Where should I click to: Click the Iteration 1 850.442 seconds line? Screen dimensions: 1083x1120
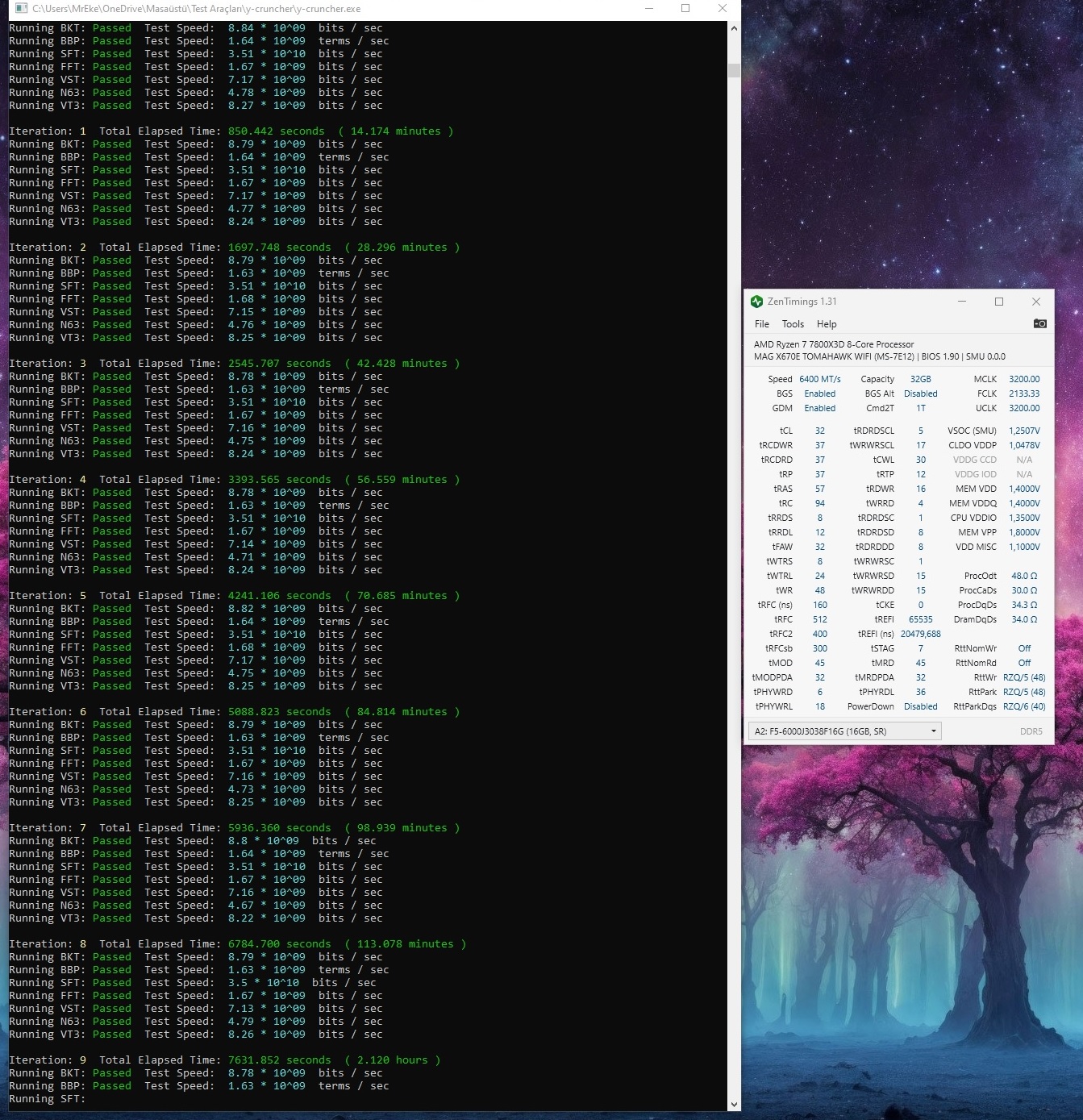(231, 131)
